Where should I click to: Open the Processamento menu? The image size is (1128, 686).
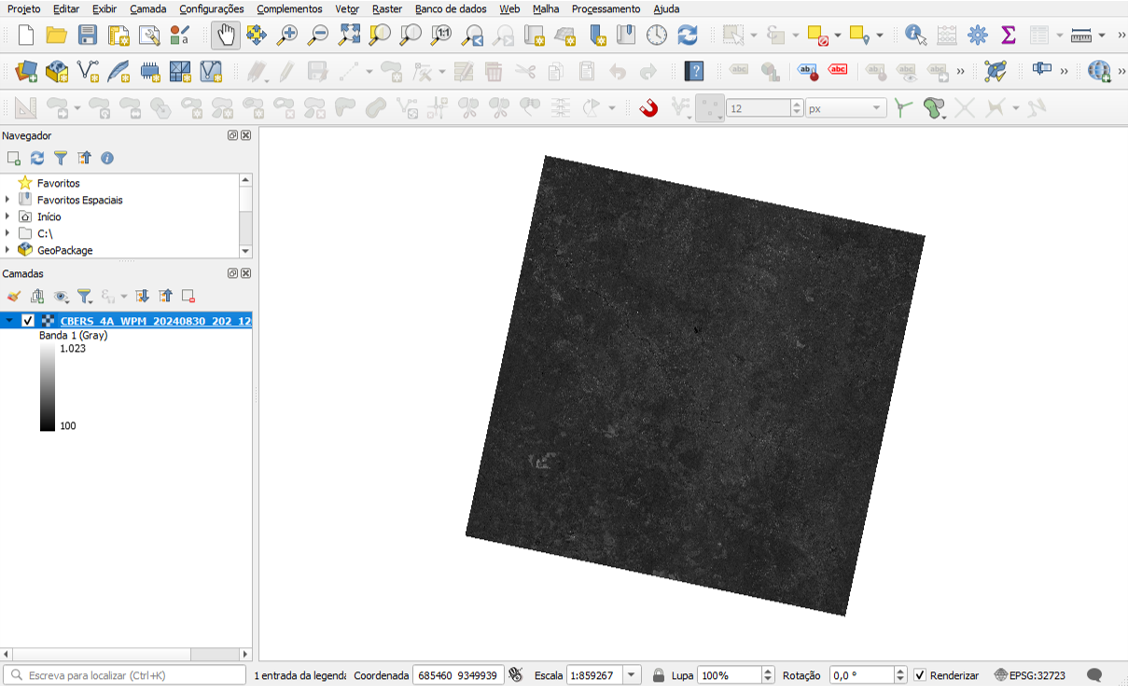coord(605,9)
